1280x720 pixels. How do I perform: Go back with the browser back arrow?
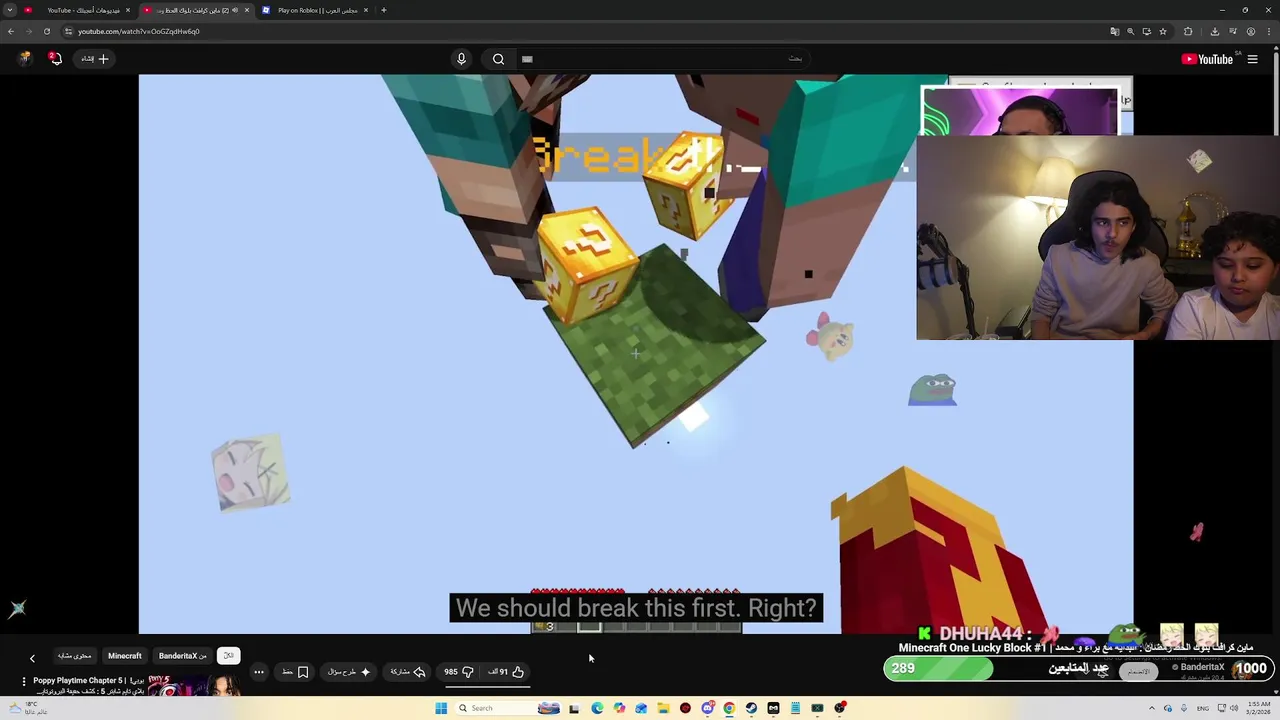11,31
